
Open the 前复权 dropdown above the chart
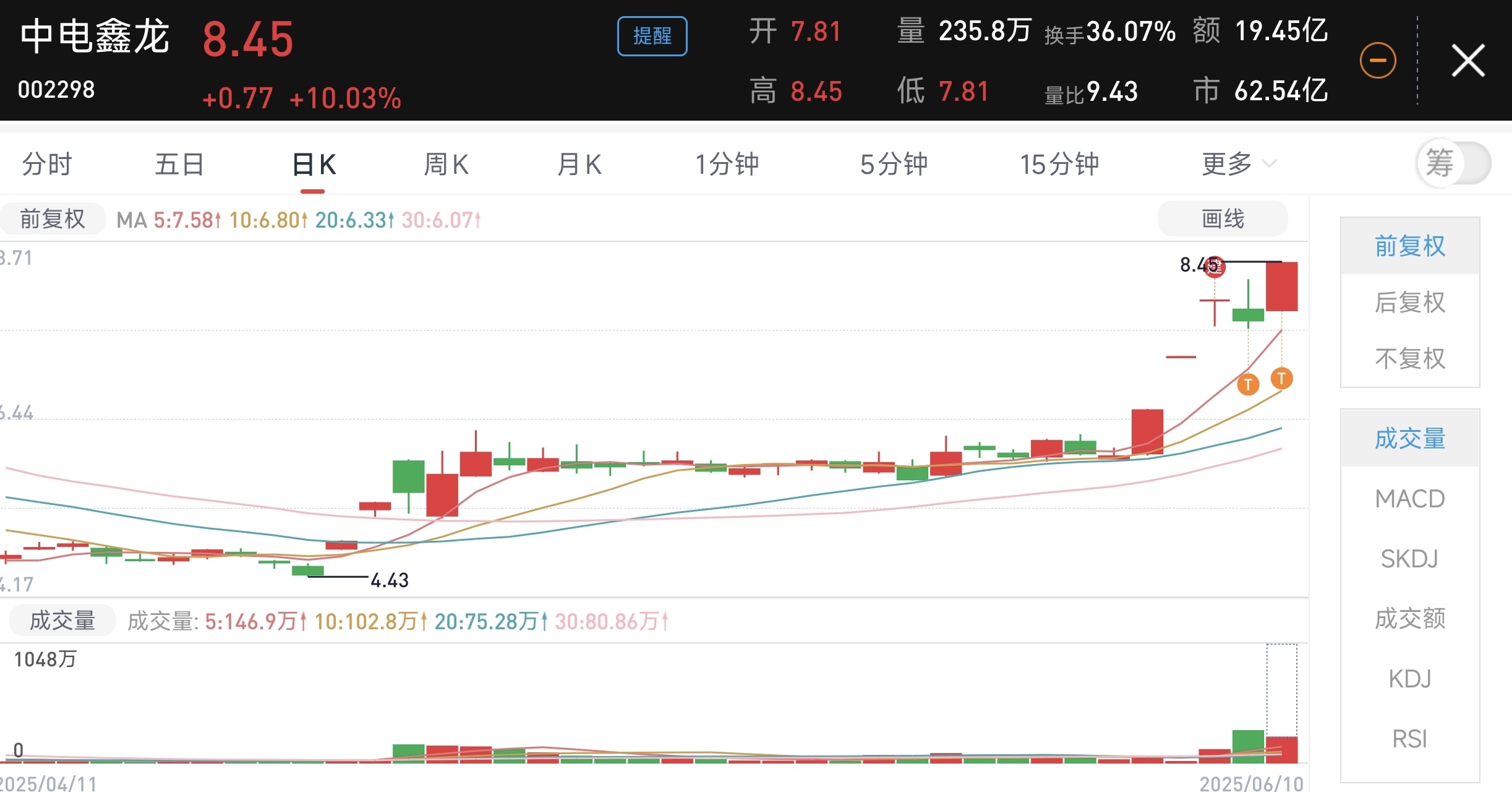point(53,219)
